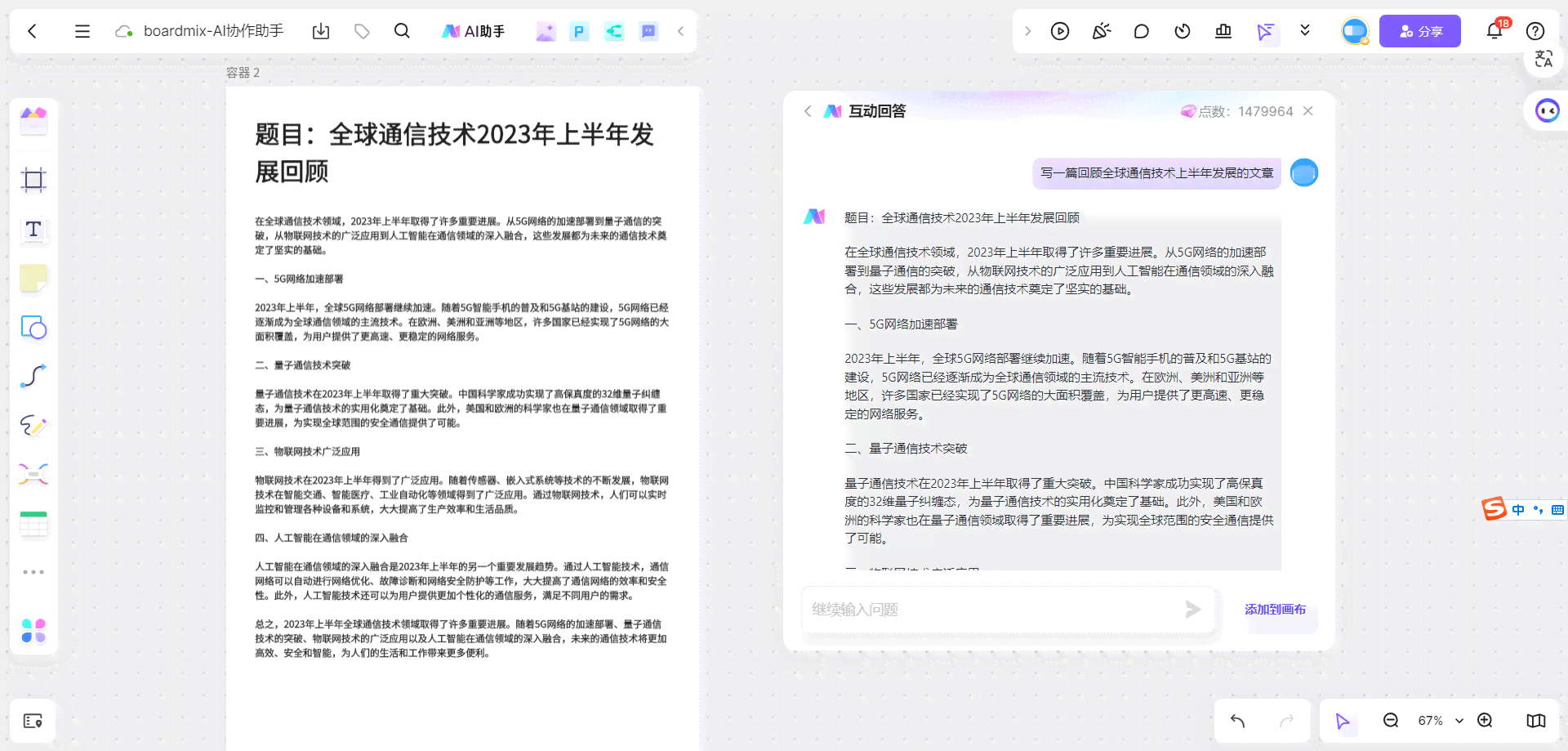The width and height of the screenshot is (1568, 751).
Task: Select the boardmix-AI协作助手 file title
Action: (x=213, y=31)
